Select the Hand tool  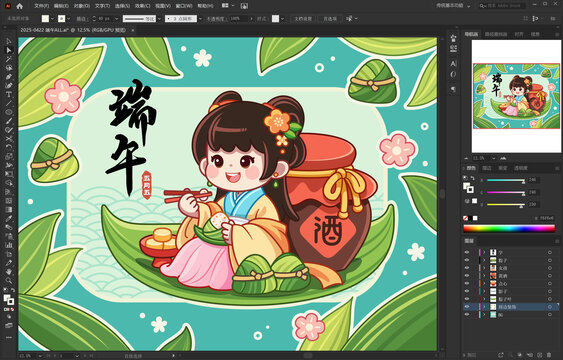tap(9, 272)
